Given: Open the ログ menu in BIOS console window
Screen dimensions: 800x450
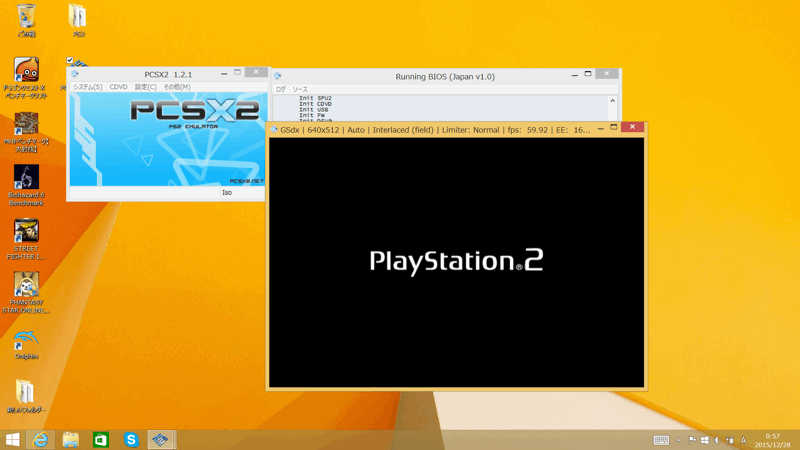Looking at the screenshot, I should [x=281, y=90].
